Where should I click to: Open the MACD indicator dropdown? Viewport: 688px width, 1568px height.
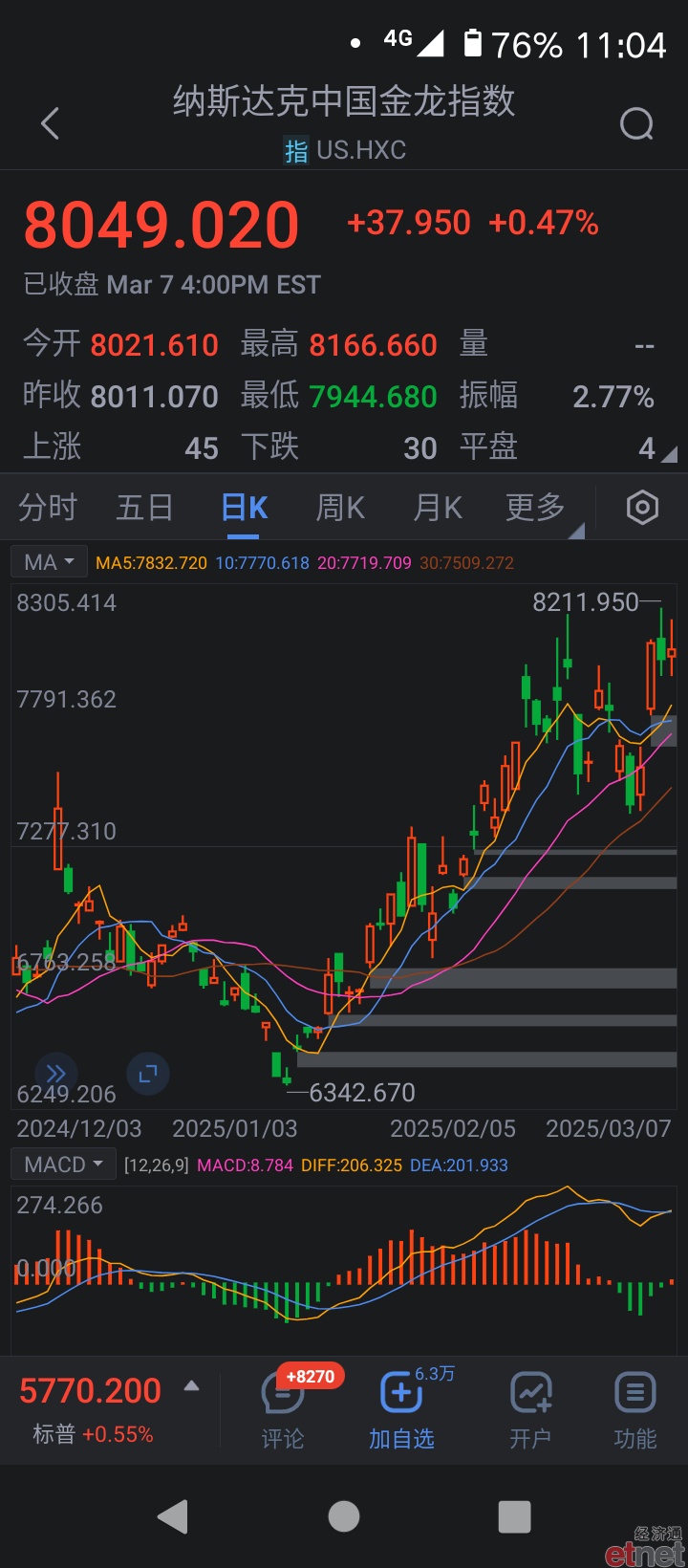coord(64,1165)
